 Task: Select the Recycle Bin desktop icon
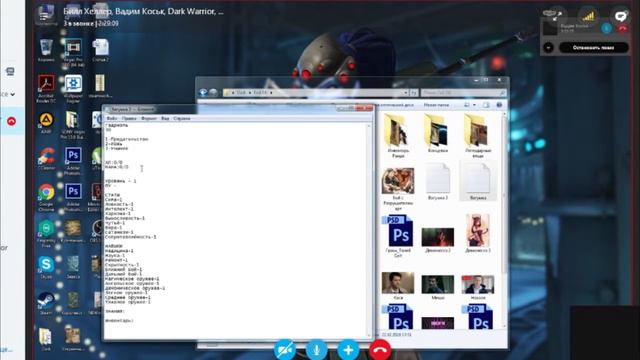point(46,51)
